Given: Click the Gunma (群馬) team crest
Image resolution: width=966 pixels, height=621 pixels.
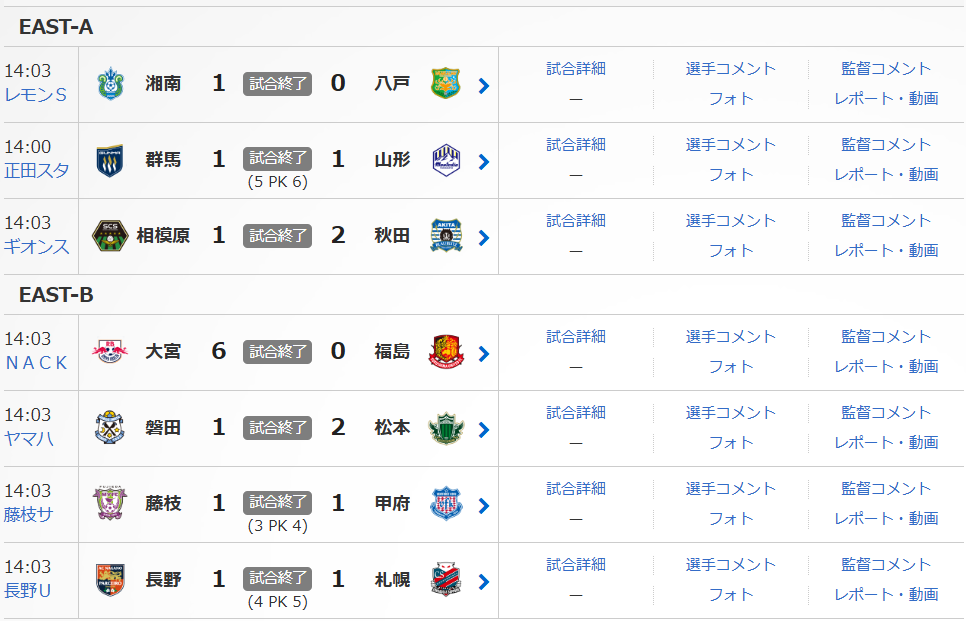Looking at the screenshot, I should [x=110, y=160].
